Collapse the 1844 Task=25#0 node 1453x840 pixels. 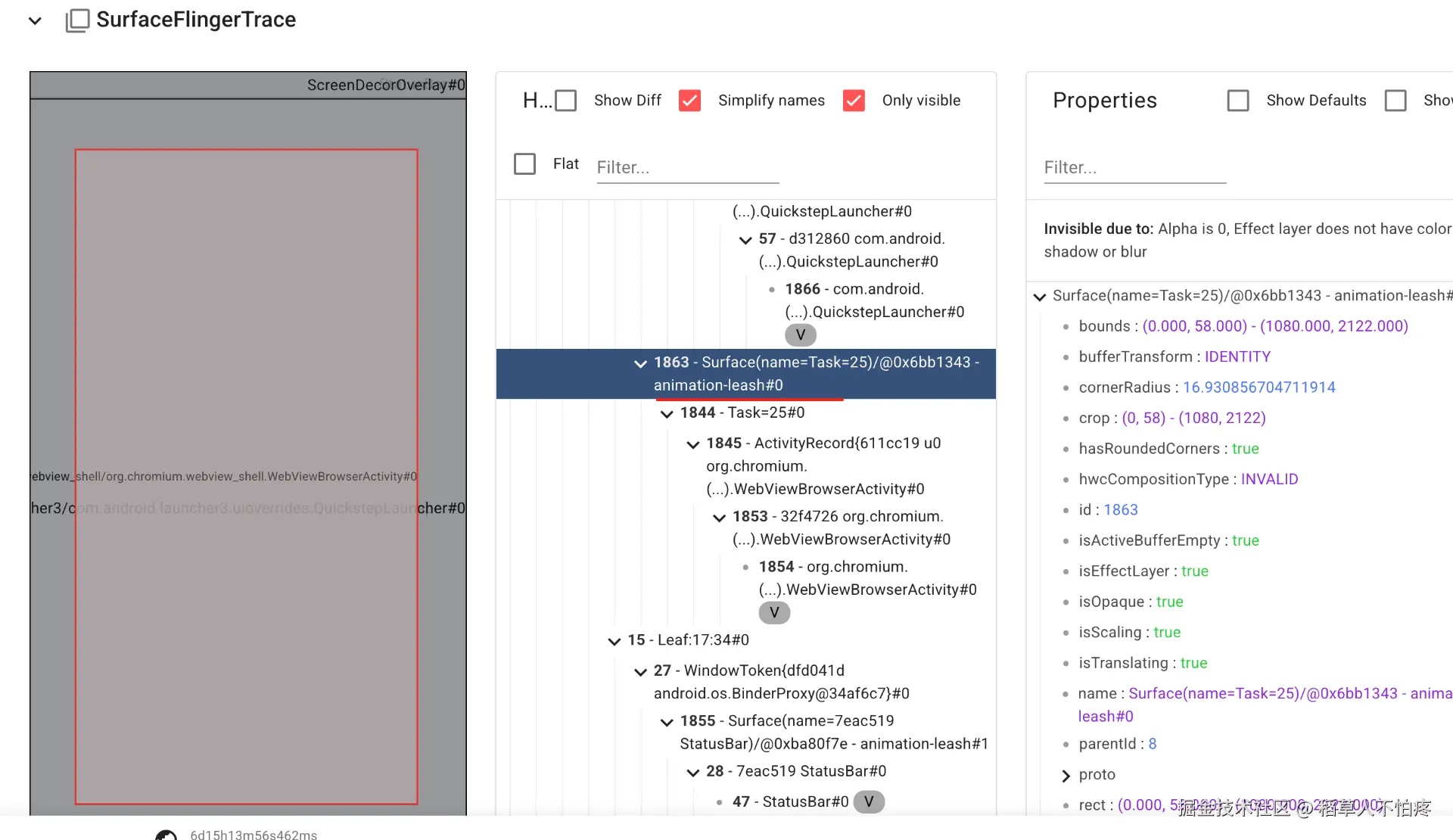[x=667, y=414]
